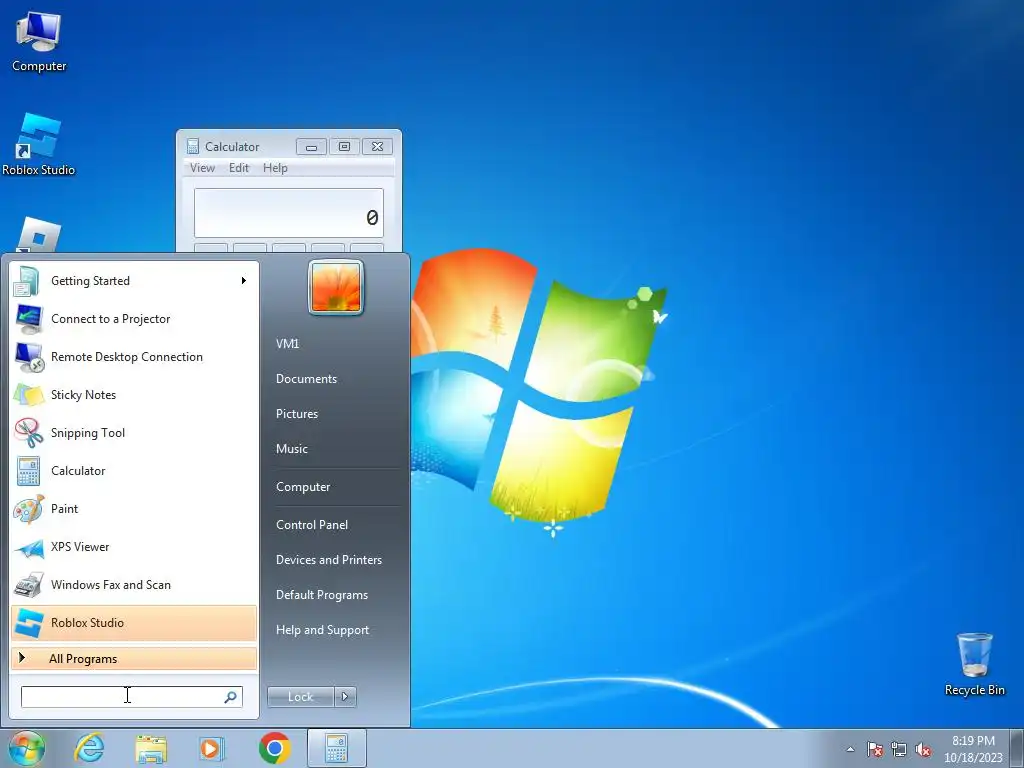Open Windows Explorer folder taskbar icon
The width and height of the screenshot is (1024, 768).
(151, 749)
